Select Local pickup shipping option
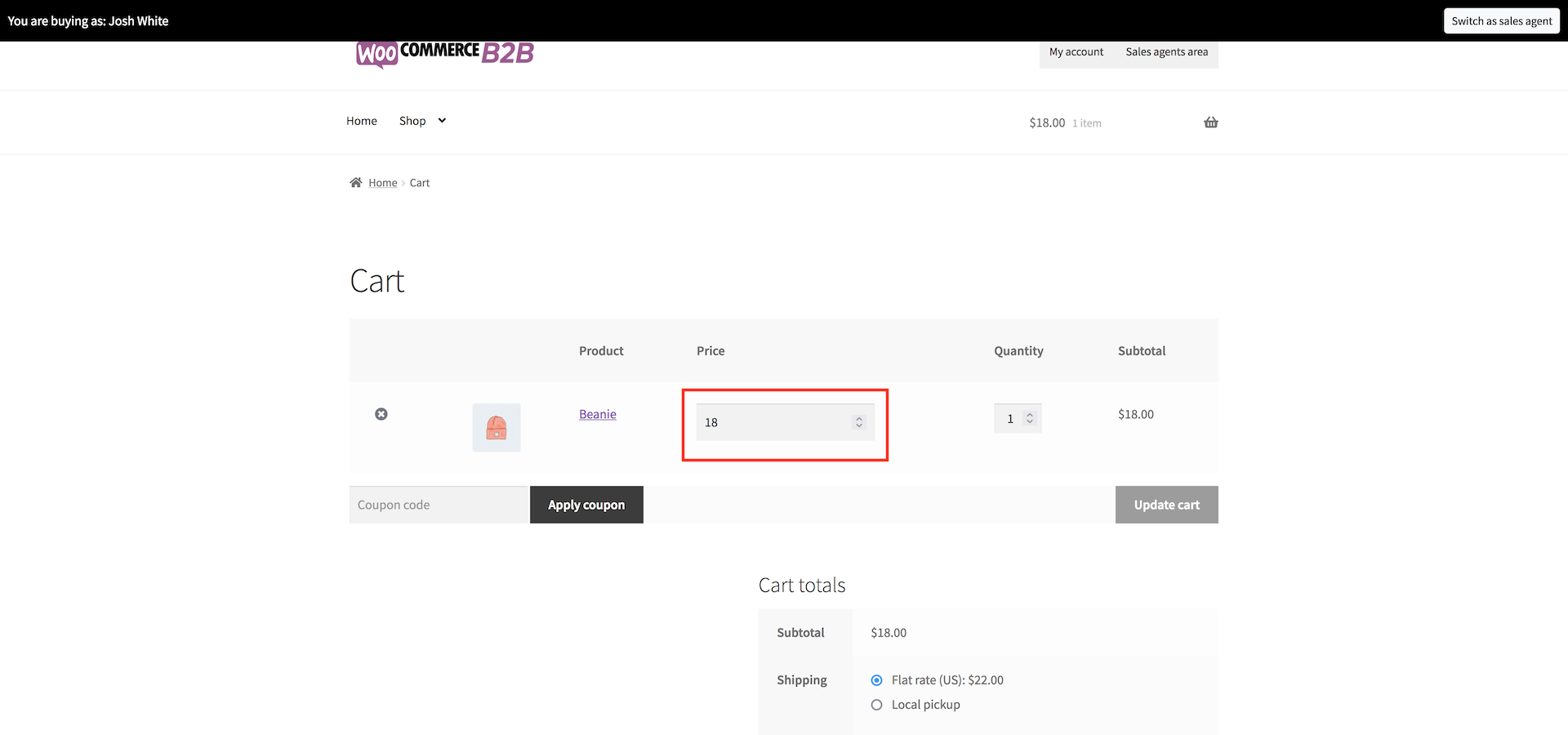 877,705
